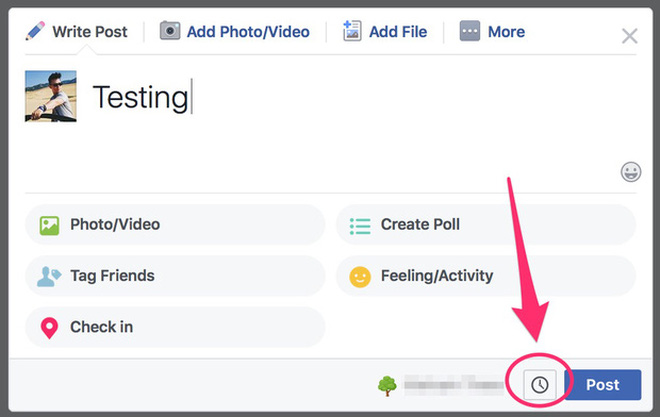Click the camera icon for Add Photo/Video
Image resolution: width=660 pixels, height=417 pixels.
(x=170, y=31)
